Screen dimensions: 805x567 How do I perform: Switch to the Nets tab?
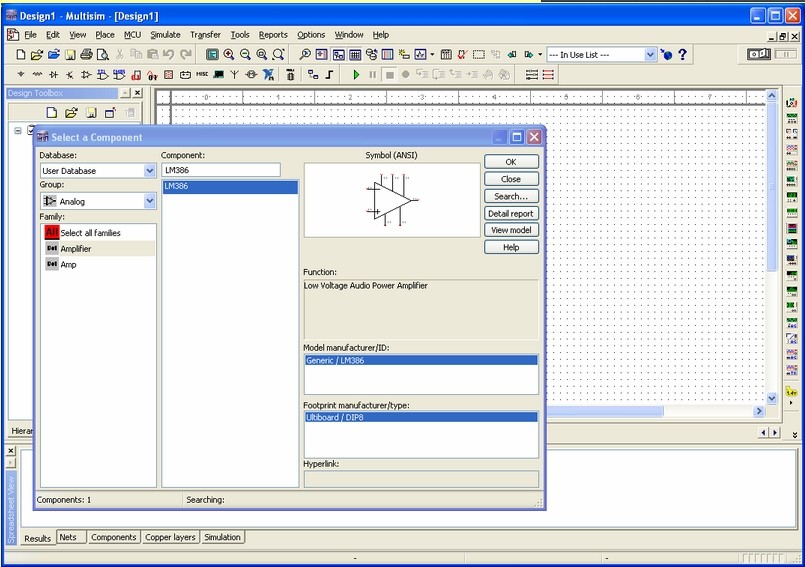[68, 537]
